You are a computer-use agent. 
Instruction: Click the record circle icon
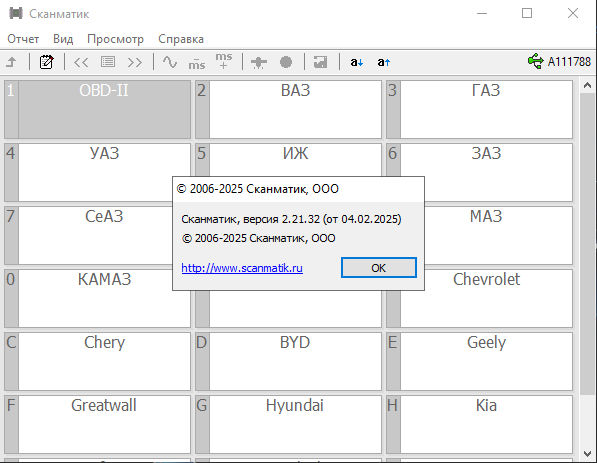pos(286,62)
